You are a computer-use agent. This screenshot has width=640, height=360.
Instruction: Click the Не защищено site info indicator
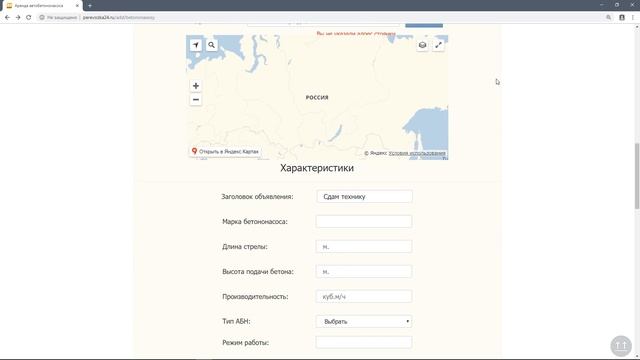pos(58,18)
